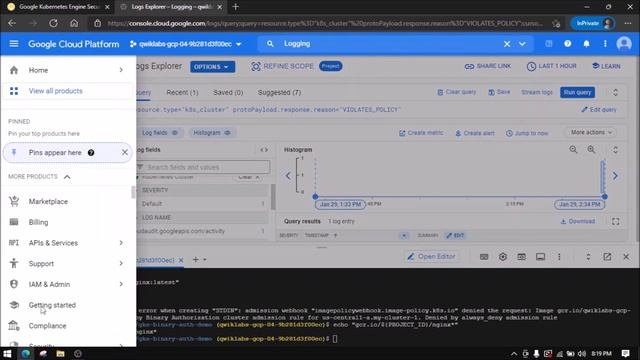This screenshot has height=360, width=640.
Task: Open the Options dropdown button
Action: click(212, 67)
